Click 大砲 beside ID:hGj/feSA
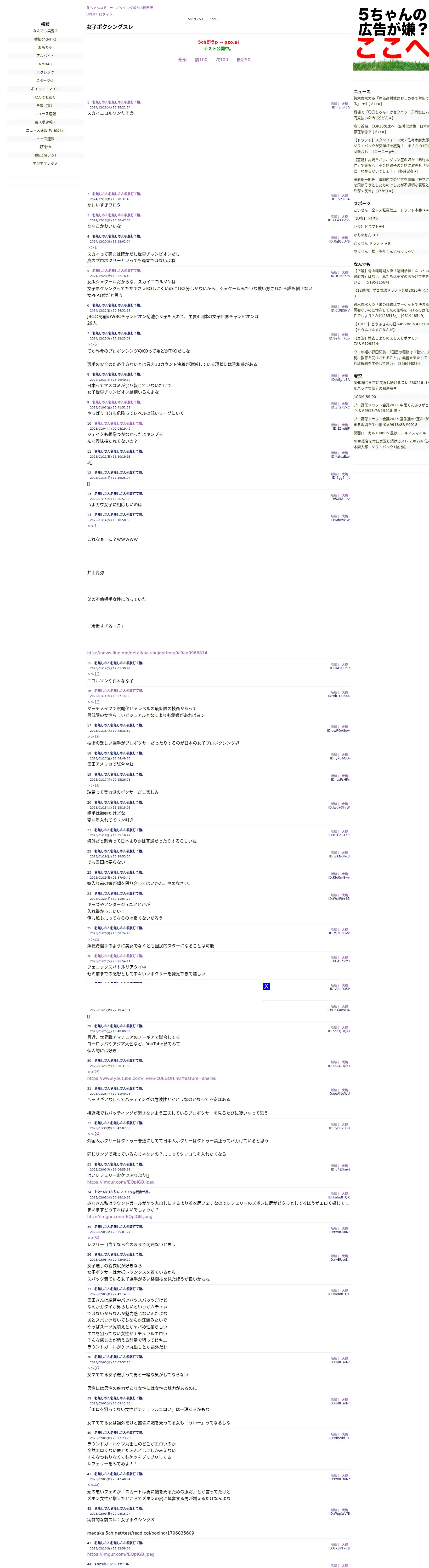 (345, 376)
